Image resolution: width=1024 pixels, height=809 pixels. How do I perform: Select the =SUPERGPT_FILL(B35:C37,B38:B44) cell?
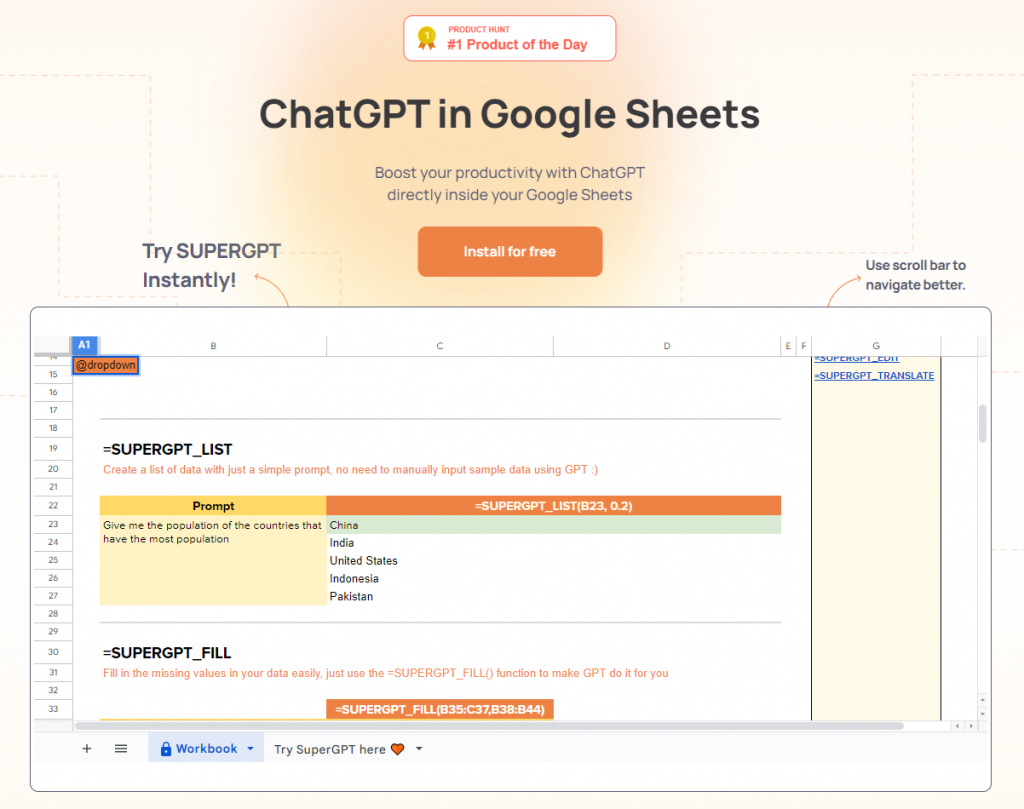(440, 709)
